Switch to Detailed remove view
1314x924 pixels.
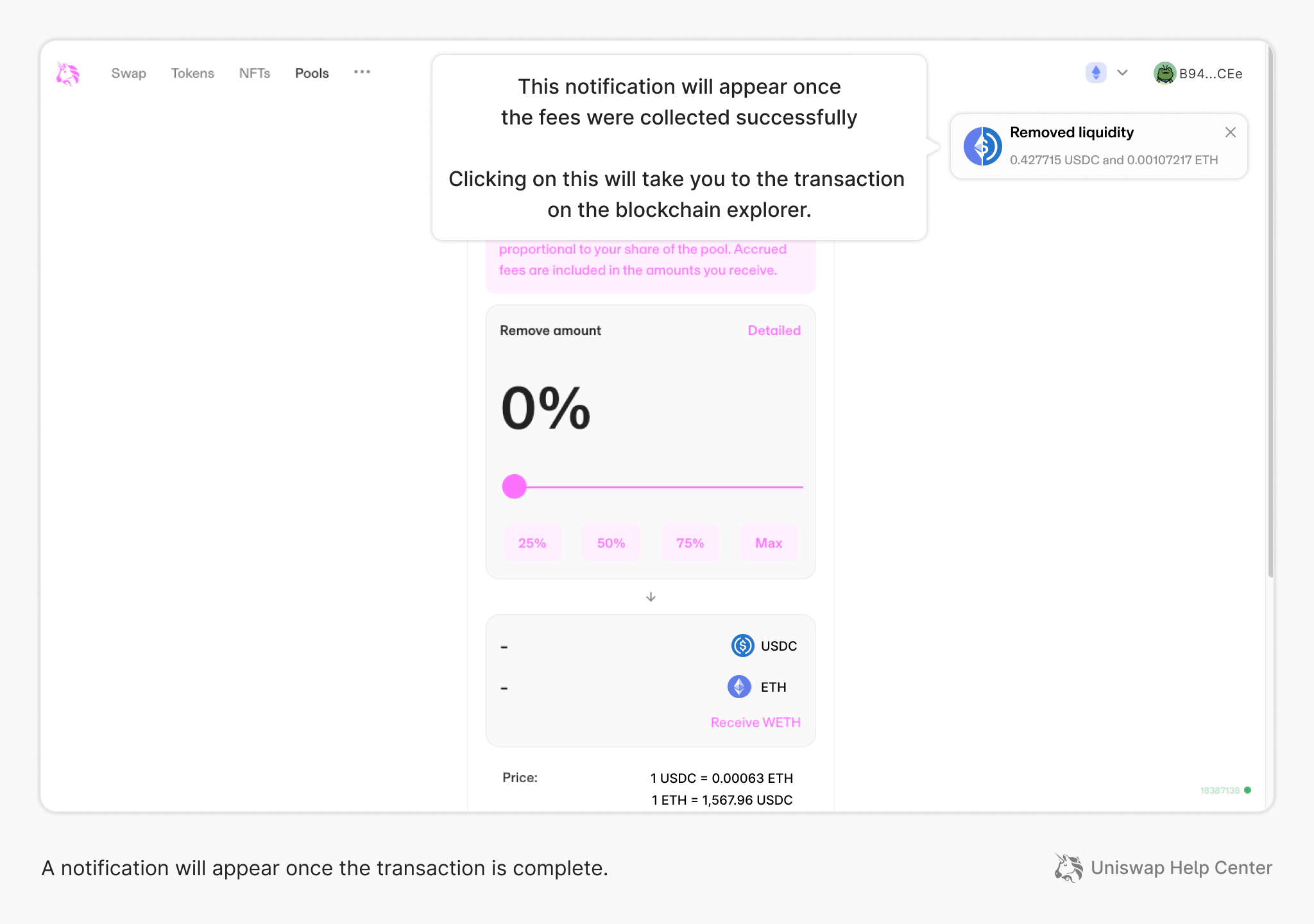tap(774, 330)
